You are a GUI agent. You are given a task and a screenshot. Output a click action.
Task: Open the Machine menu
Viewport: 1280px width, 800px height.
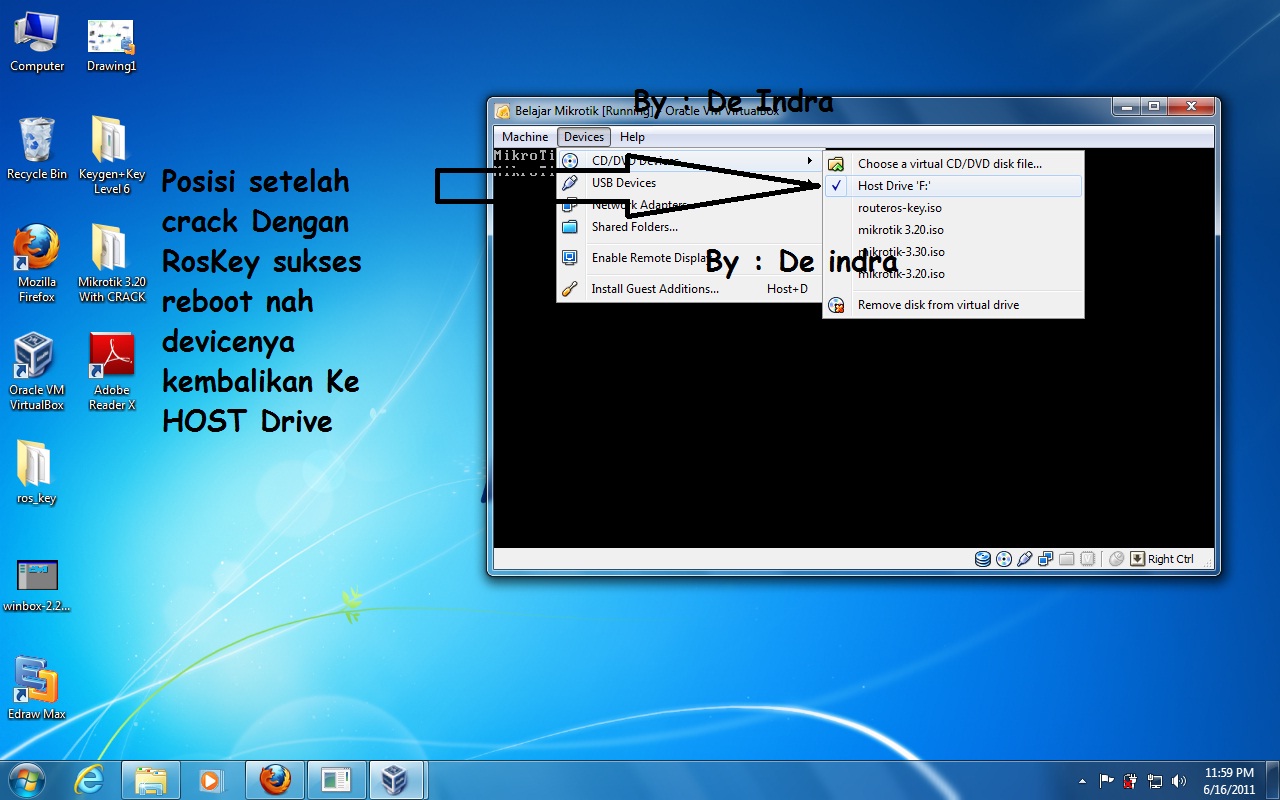[523, 136]
